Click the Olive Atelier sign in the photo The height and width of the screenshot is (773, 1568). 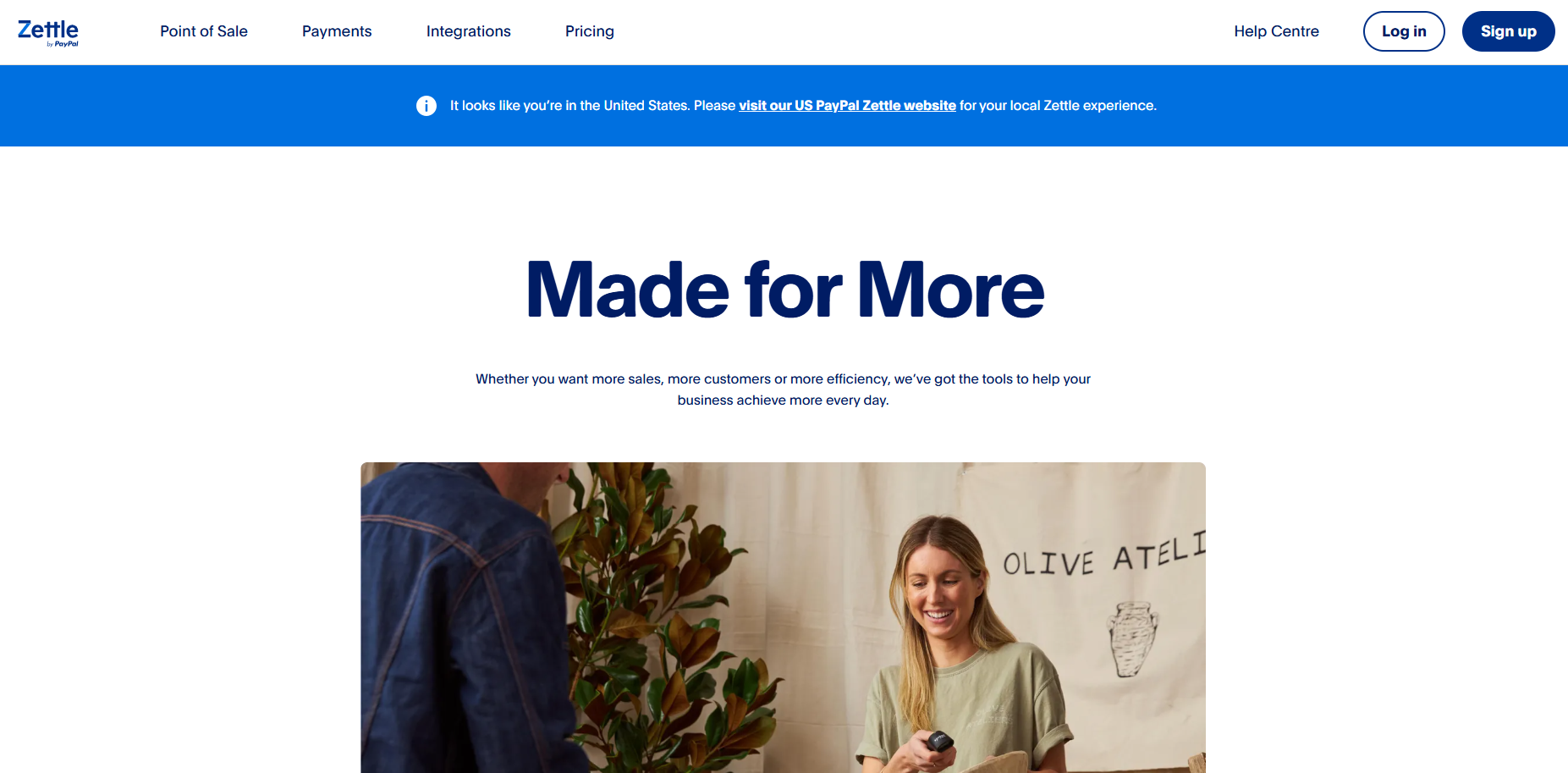click(x=1103, y=555)
